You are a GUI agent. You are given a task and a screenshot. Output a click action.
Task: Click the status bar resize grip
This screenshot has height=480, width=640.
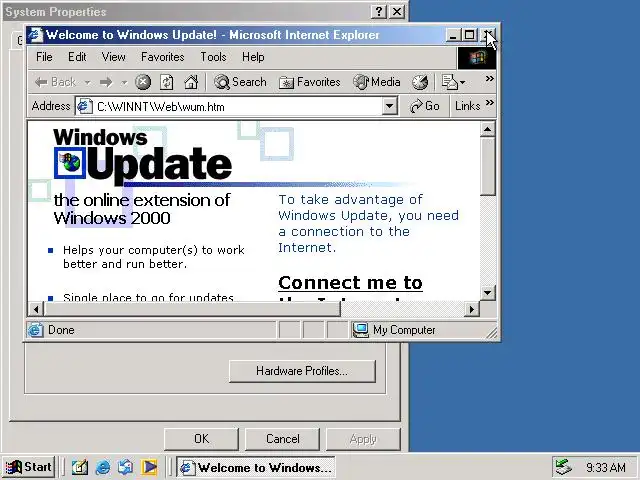[492, 333]
